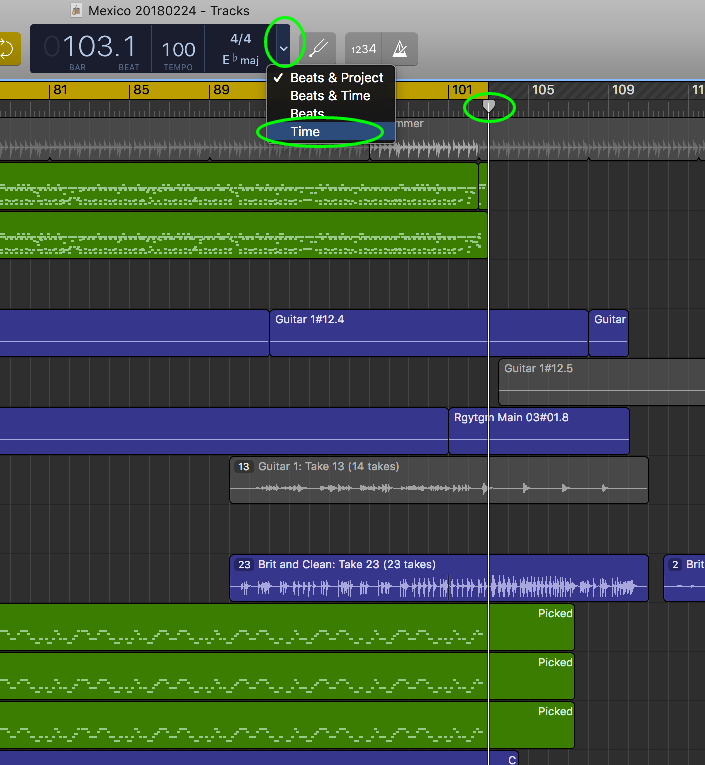Viewport: 705px width, 765px height.
Task: Open take folder number 13 popup
Action: click(243, 466)
